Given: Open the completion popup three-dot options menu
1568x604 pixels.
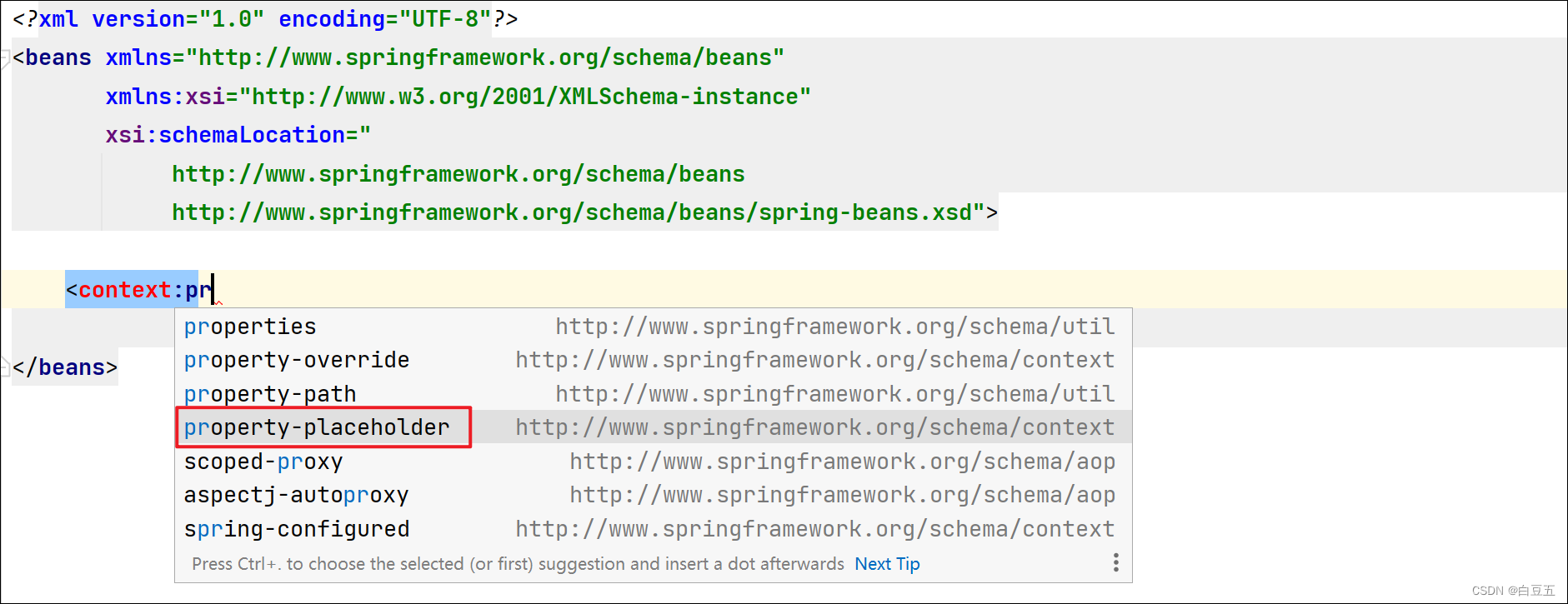Looking at the screenshot, I should click(x=1115, y=563).
